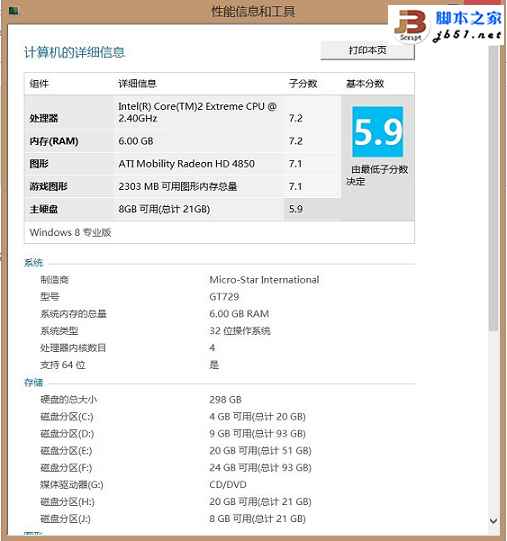Screen dimensions: 507x541
Task: Click the 制造商 label
Action: [x=54, y=280]
